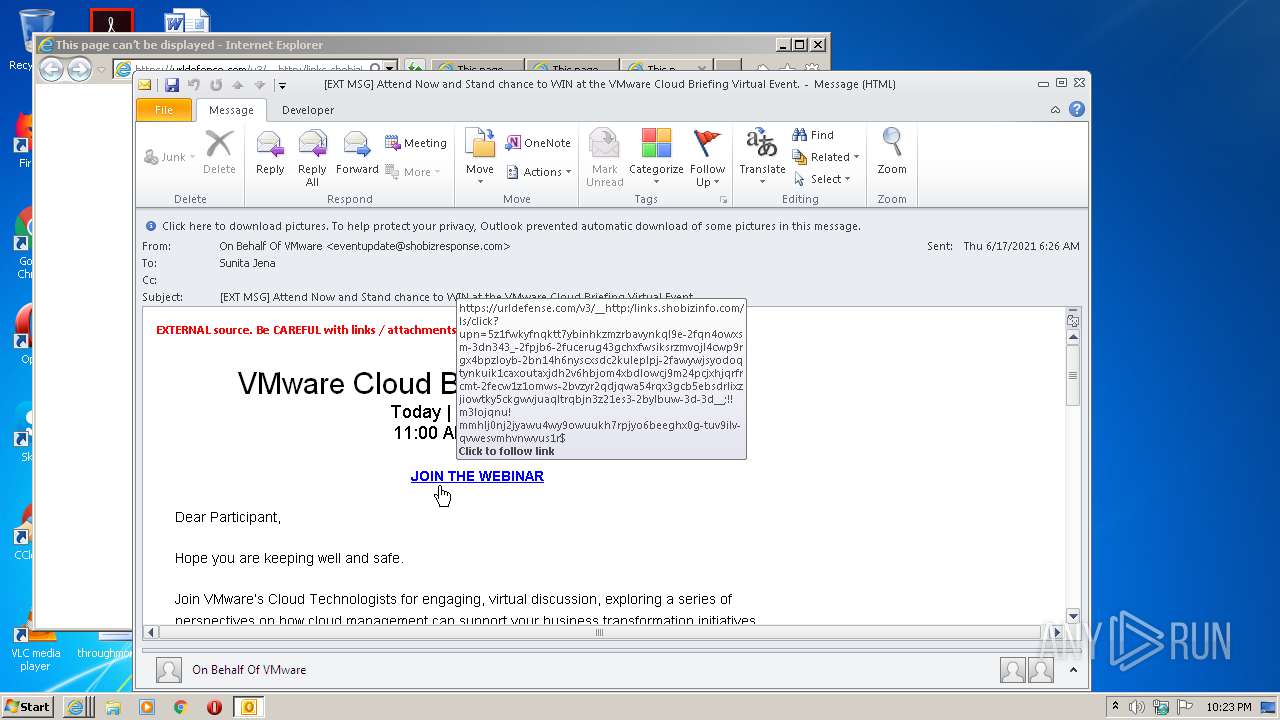Click sender address eventupdate@shobizresponse.com
The image size is (1280, 720).
418,246
